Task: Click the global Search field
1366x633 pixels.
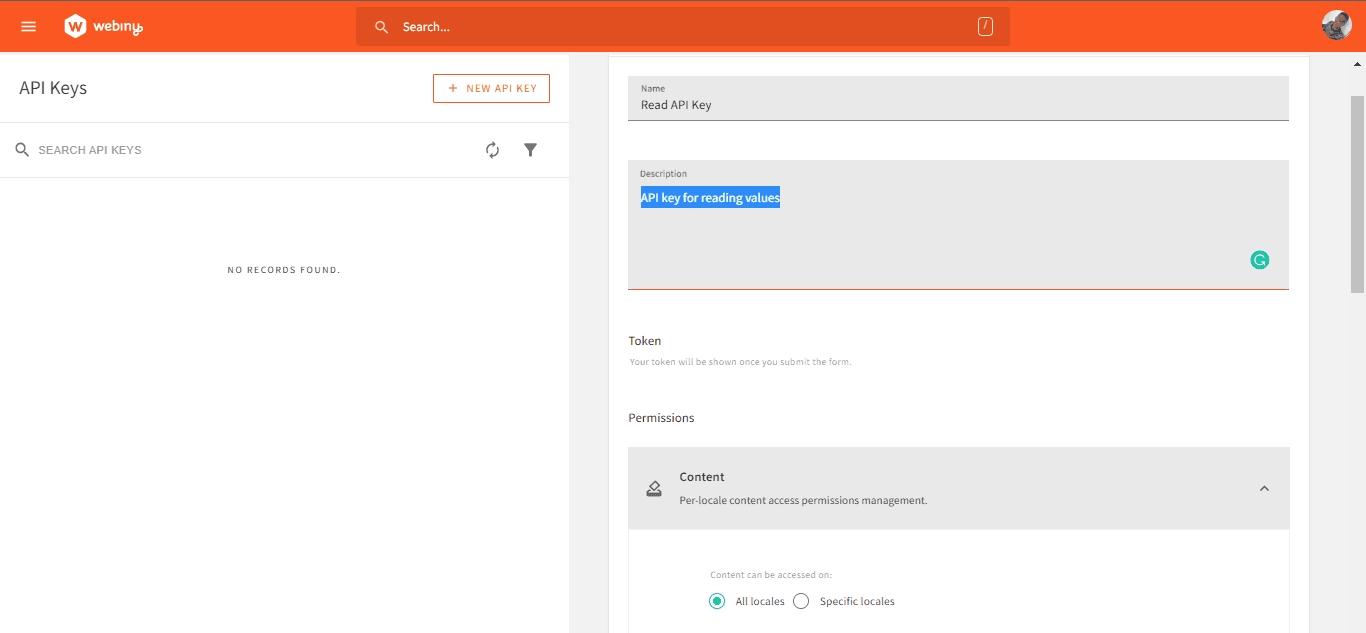Action: pos(600,26)
